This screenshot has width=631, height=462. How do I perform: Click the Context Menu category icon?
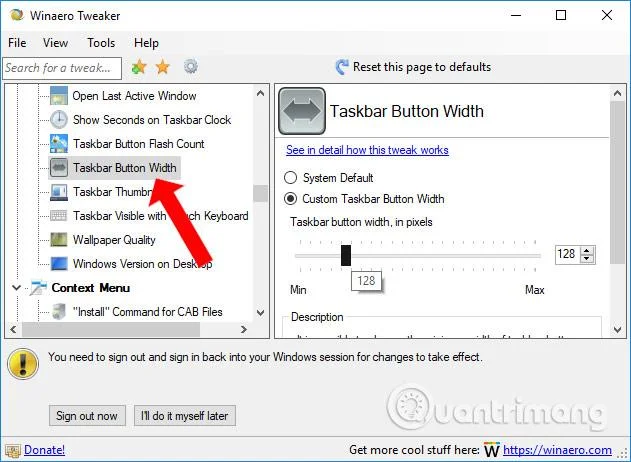[38, 288]
